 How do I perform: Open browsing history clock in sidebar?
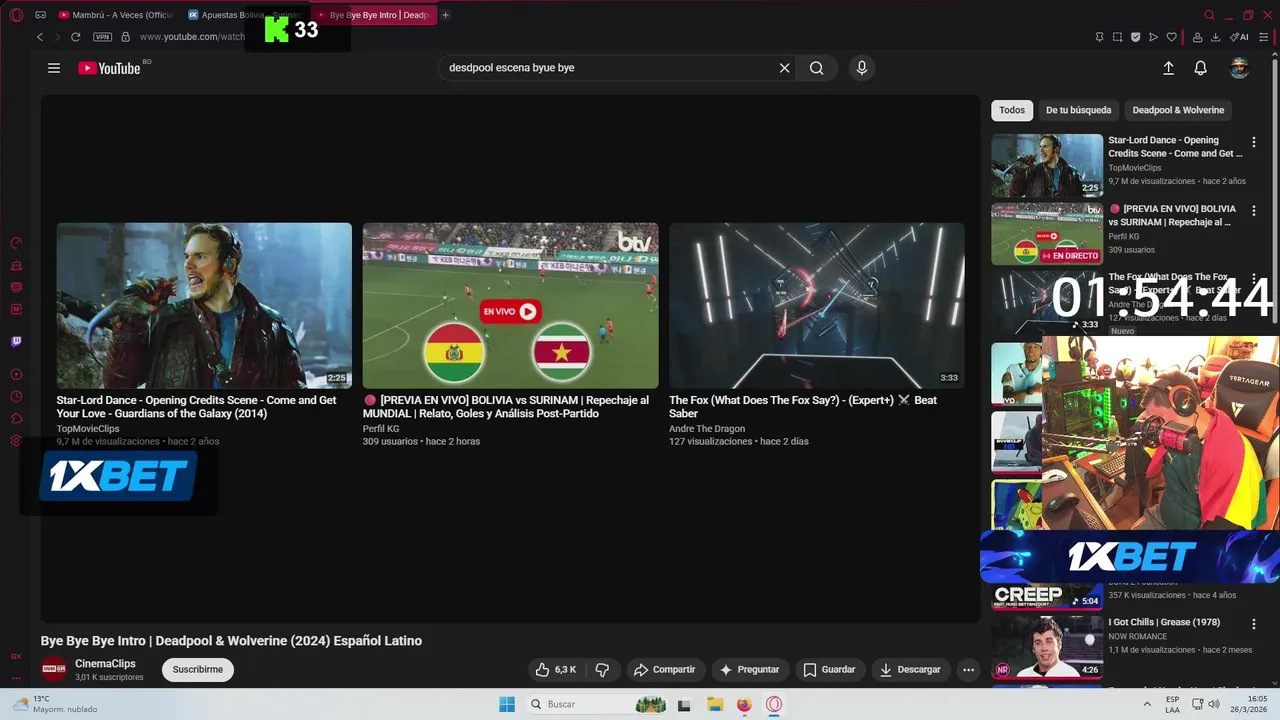pyautogui.click(x=16, y=396)
